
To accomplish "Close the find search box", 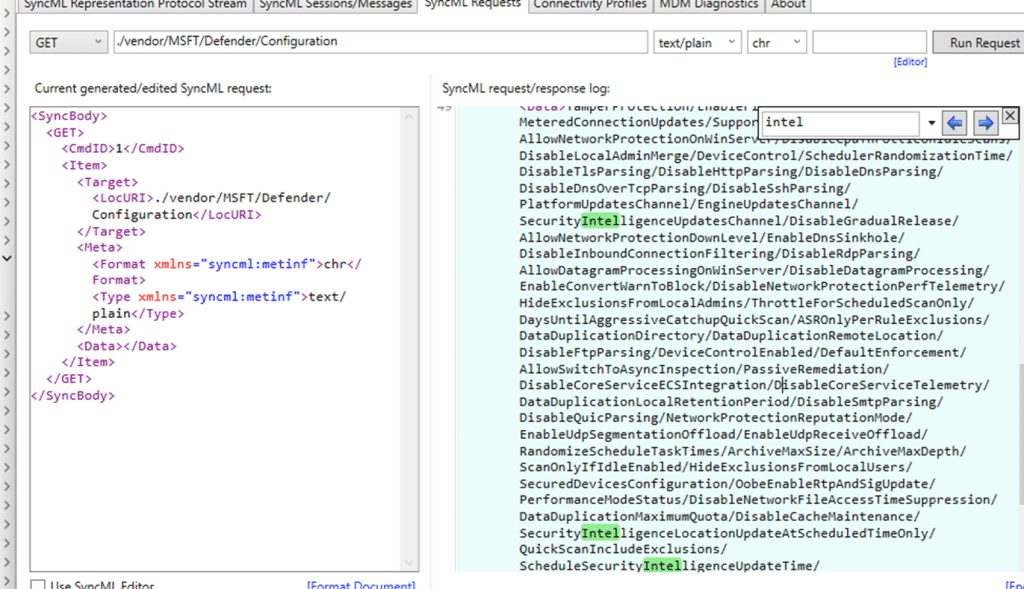I will (1010, 116).
